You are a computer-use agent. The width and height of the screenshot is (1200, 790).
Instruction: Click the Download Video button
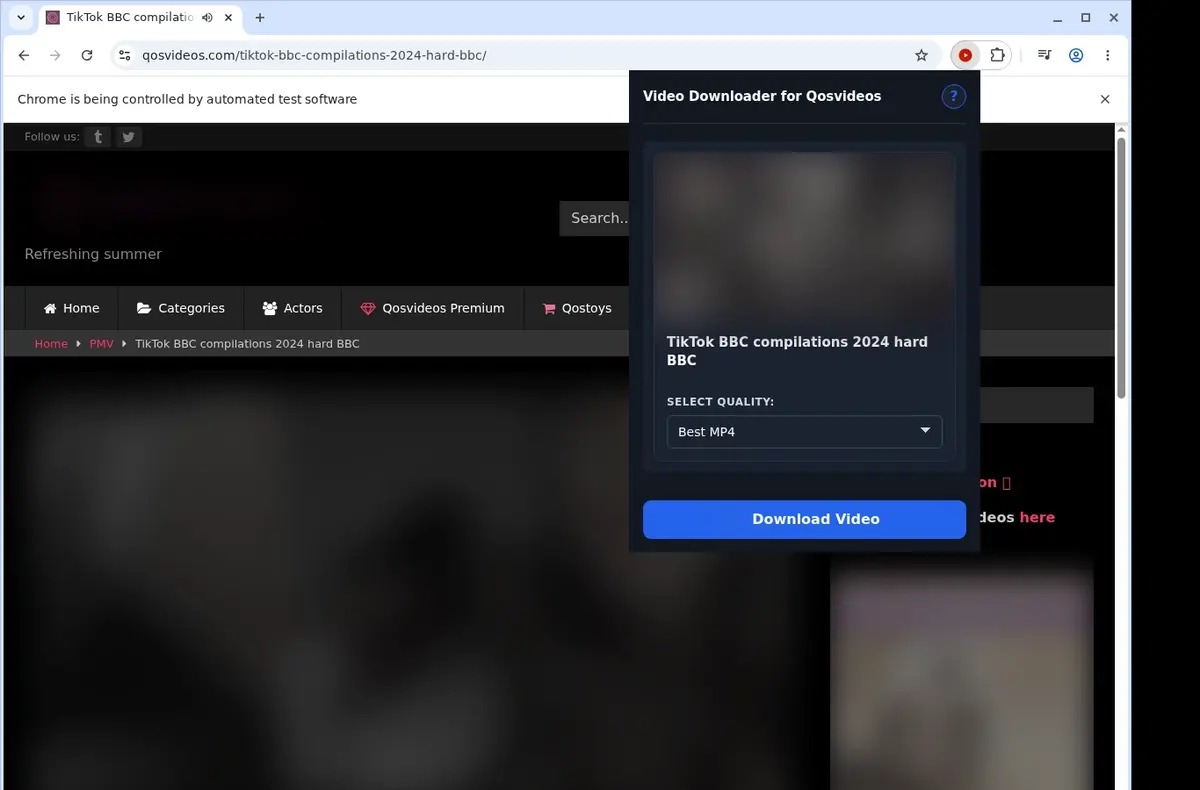tap(804, 519)
